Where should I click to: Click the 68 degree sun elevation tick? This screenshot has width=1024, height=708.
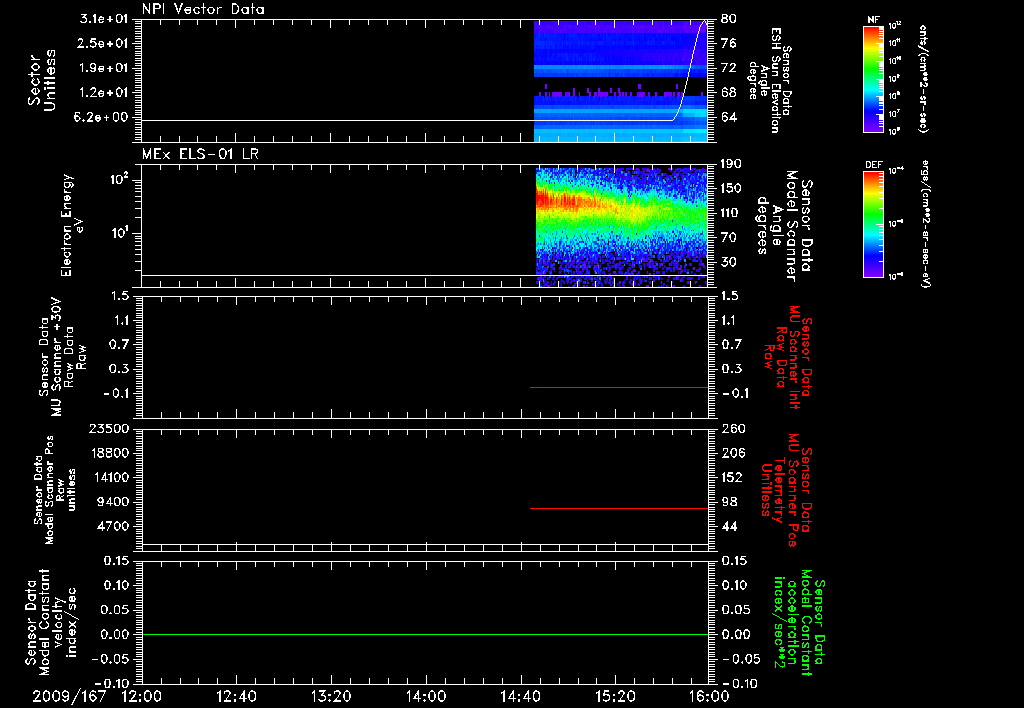(x=729, y=93)
